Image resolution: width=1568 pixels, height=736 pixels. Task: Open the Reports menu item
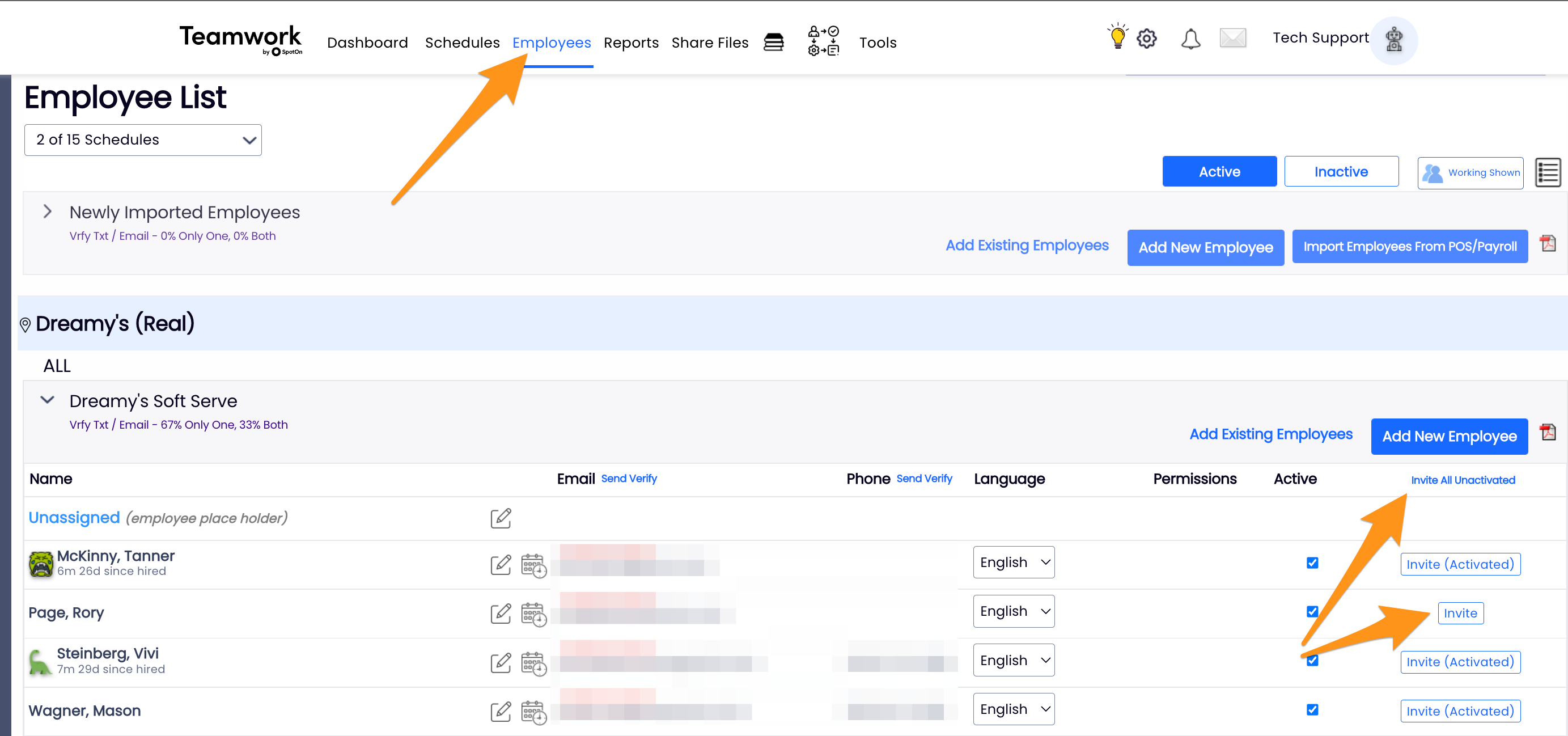(x=630, y=43)
